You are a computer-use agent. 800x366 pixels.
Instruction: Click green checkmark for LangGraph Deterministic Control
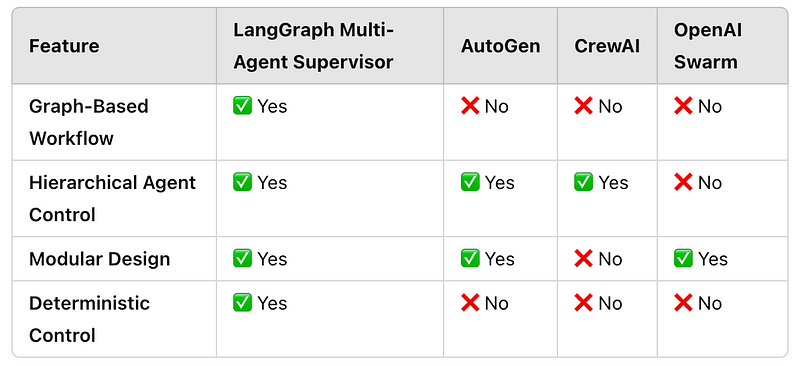[x=242, y=303]
